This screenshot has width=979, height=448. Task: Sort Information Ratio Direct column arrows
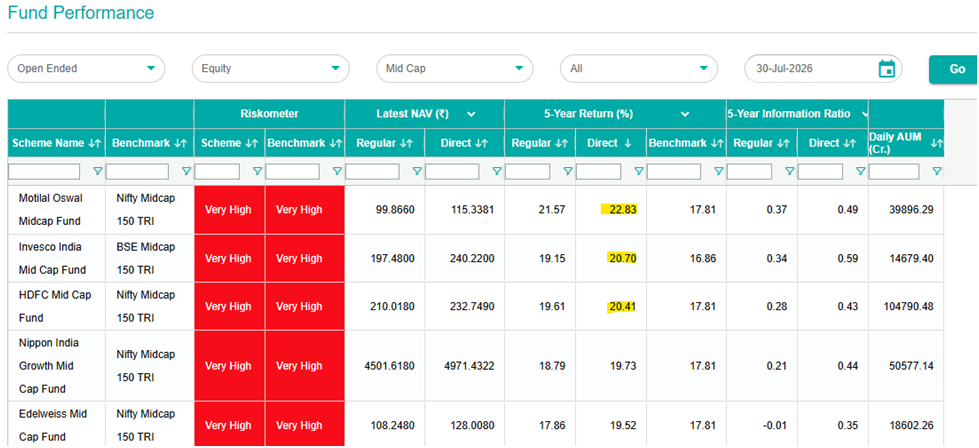pyautogui.click(x=850, y=144)
